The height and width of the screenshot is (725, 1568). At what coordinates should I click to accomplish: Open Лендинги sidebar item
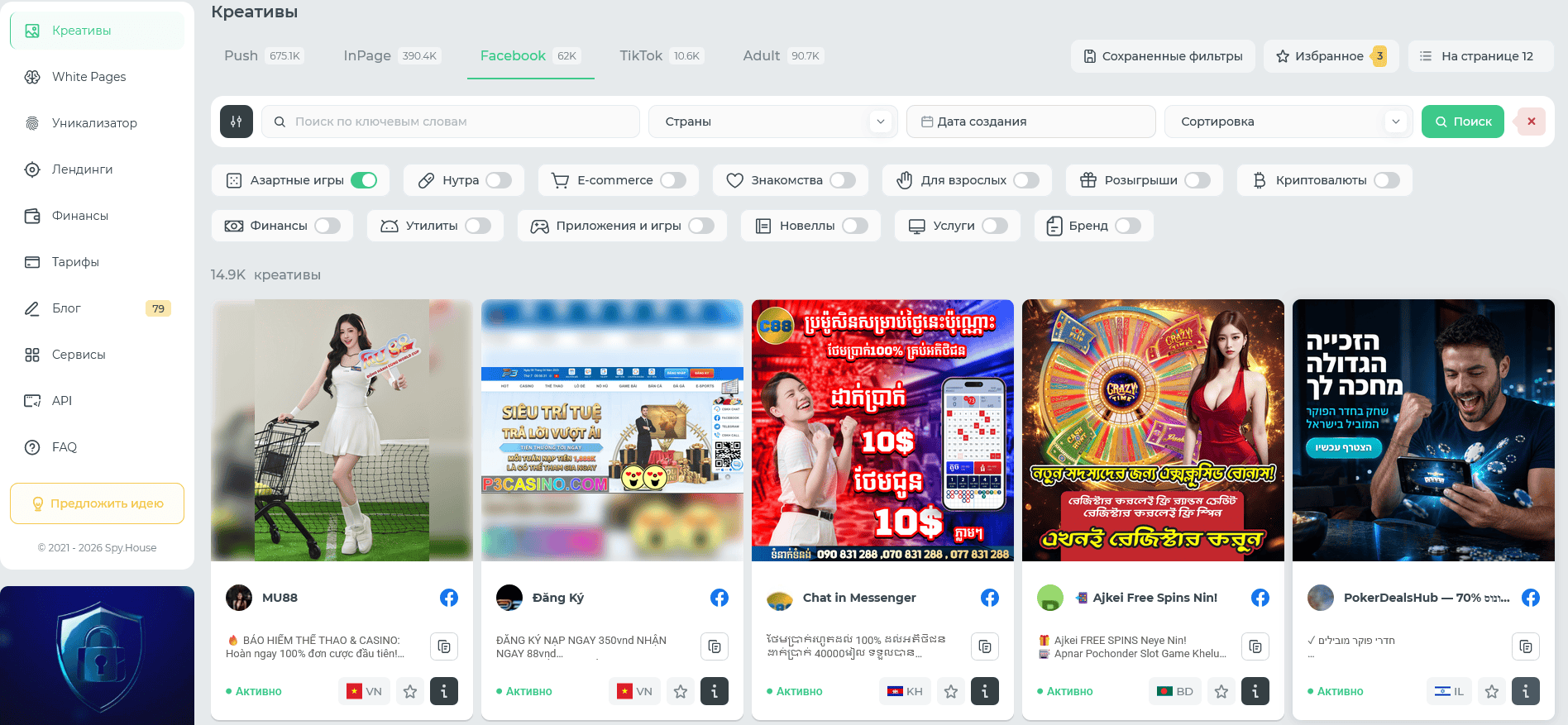(x=98, y=169)
